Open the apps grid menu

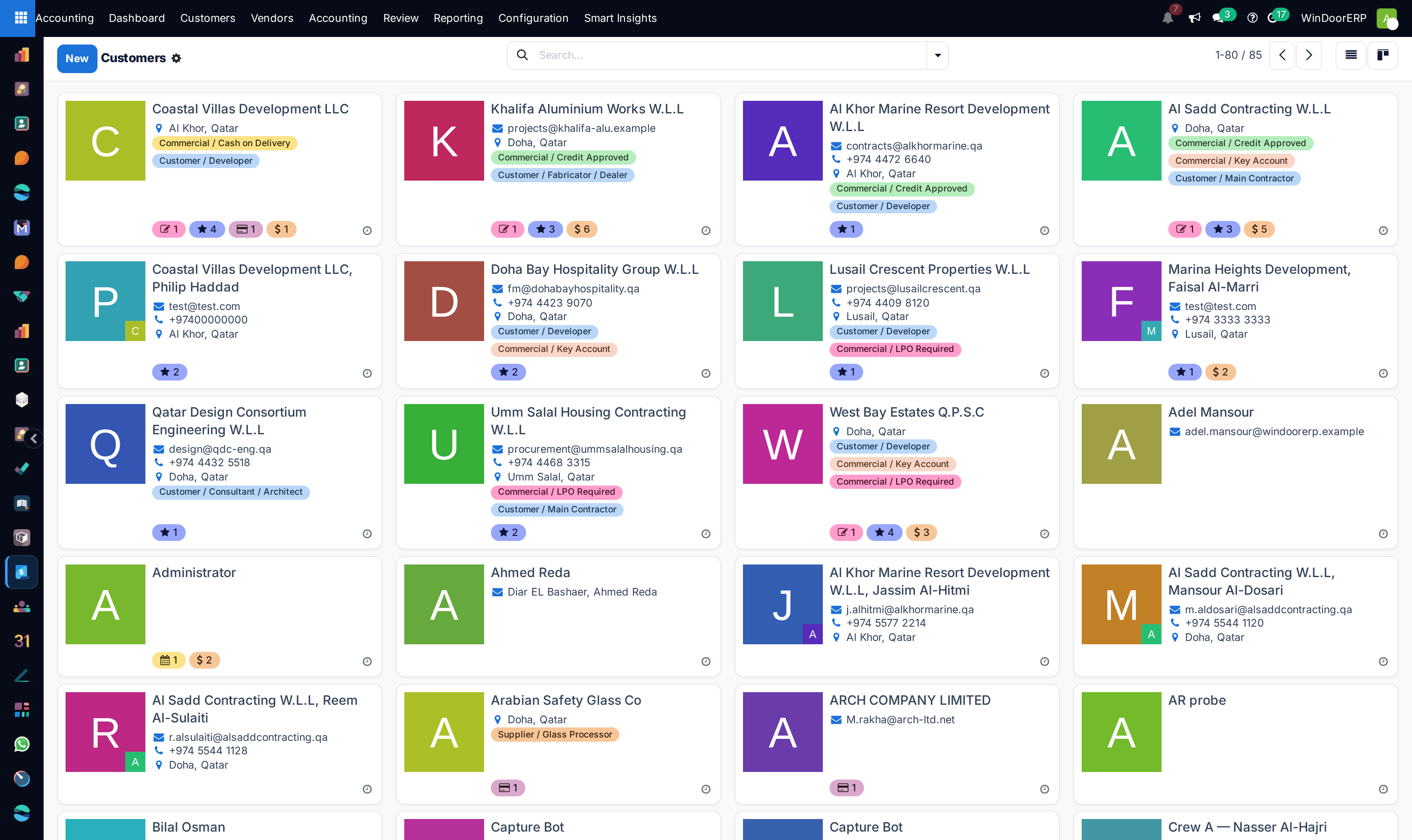21,18
